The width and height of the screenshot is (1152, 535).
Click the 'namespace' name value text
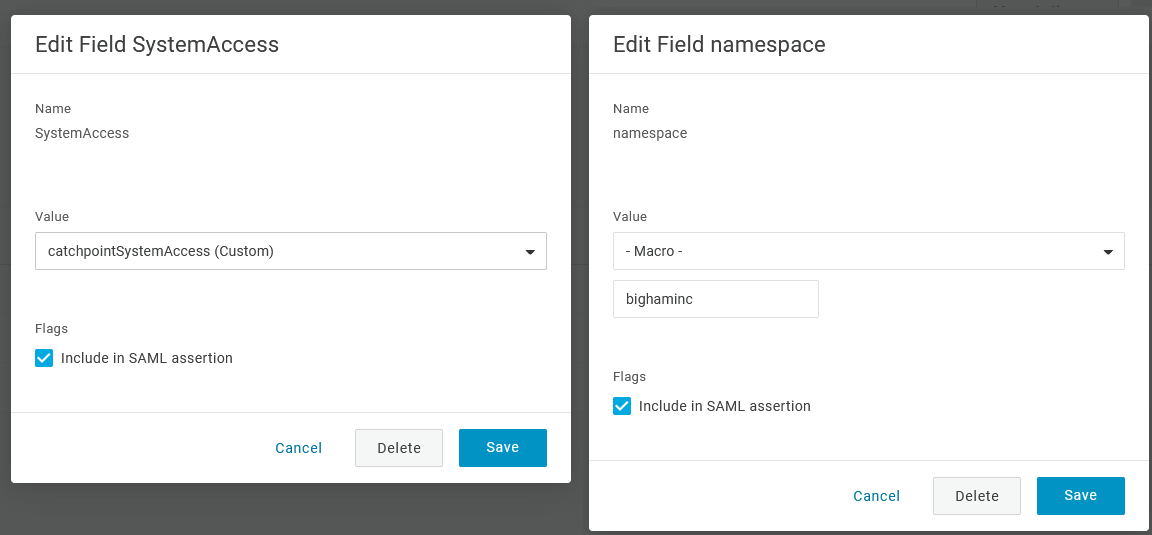[x=650, y=134]
